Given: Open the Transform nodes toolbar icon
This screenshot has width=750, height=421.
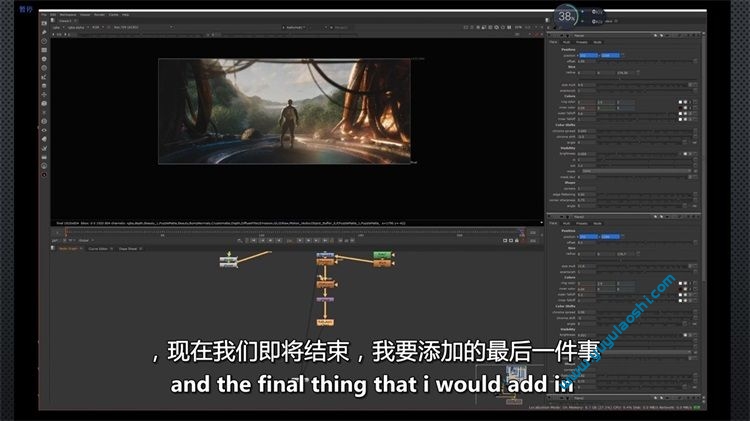Looking at the screenshot, I should click(x=44, y=95).
